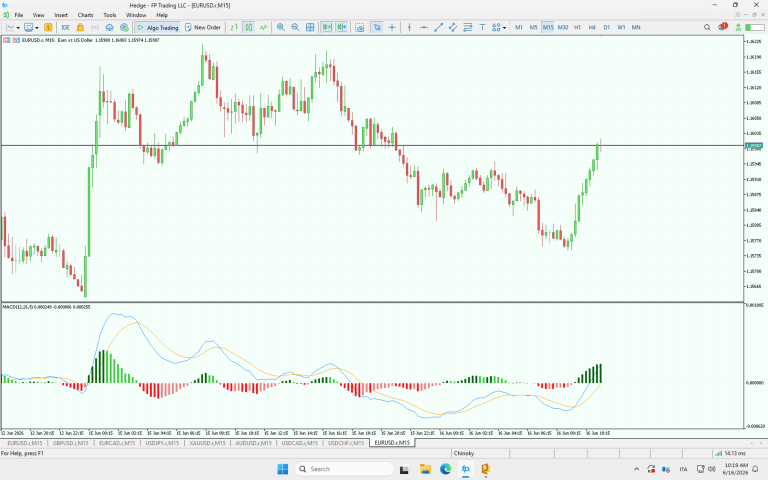Open the View menu
Screen dimensions: 768x480
[x=38, y=15]
